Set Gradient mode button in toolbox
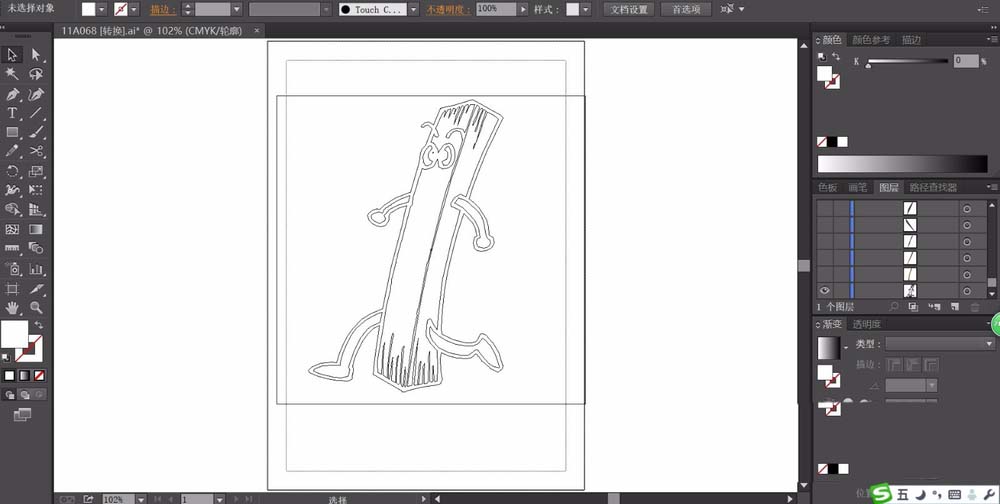Image resolution: width=1000 pixels, height=504 pixels. 24,376
